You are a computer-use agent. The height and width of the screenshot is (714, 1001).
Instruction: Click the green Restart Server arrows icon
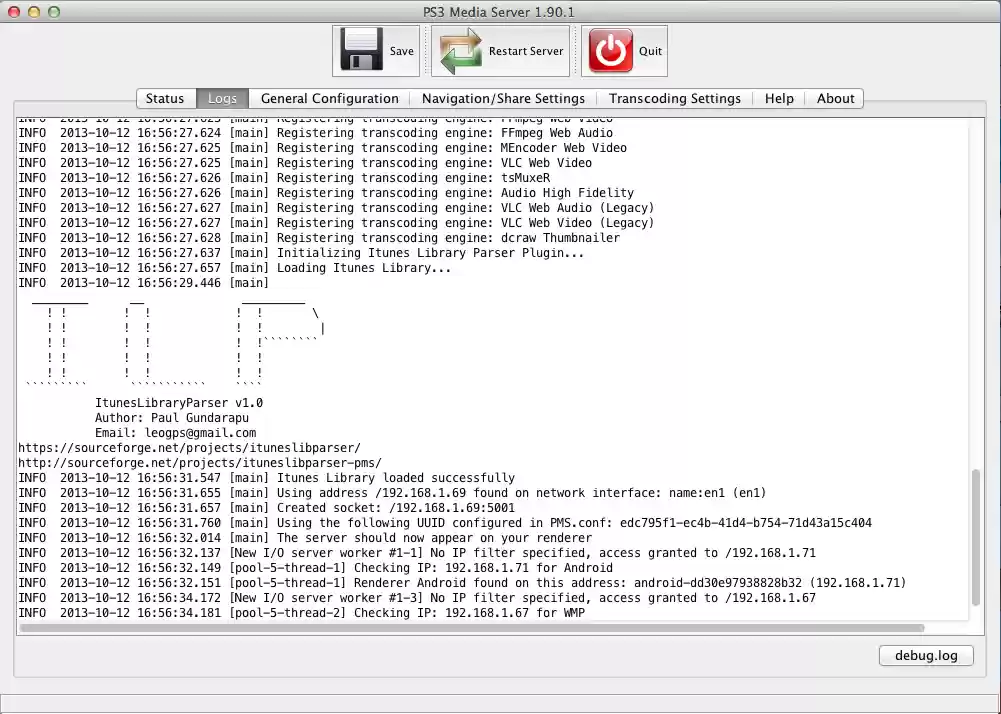tap(460, 50)
